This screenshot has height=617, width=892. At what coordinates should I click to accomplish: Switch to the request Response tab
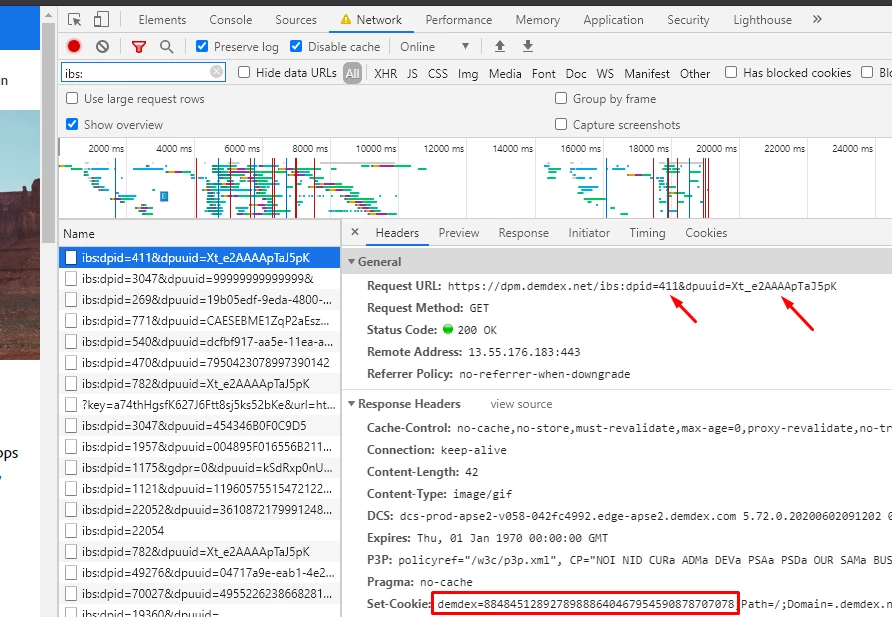pyautogui.click(x=523, y=233)
